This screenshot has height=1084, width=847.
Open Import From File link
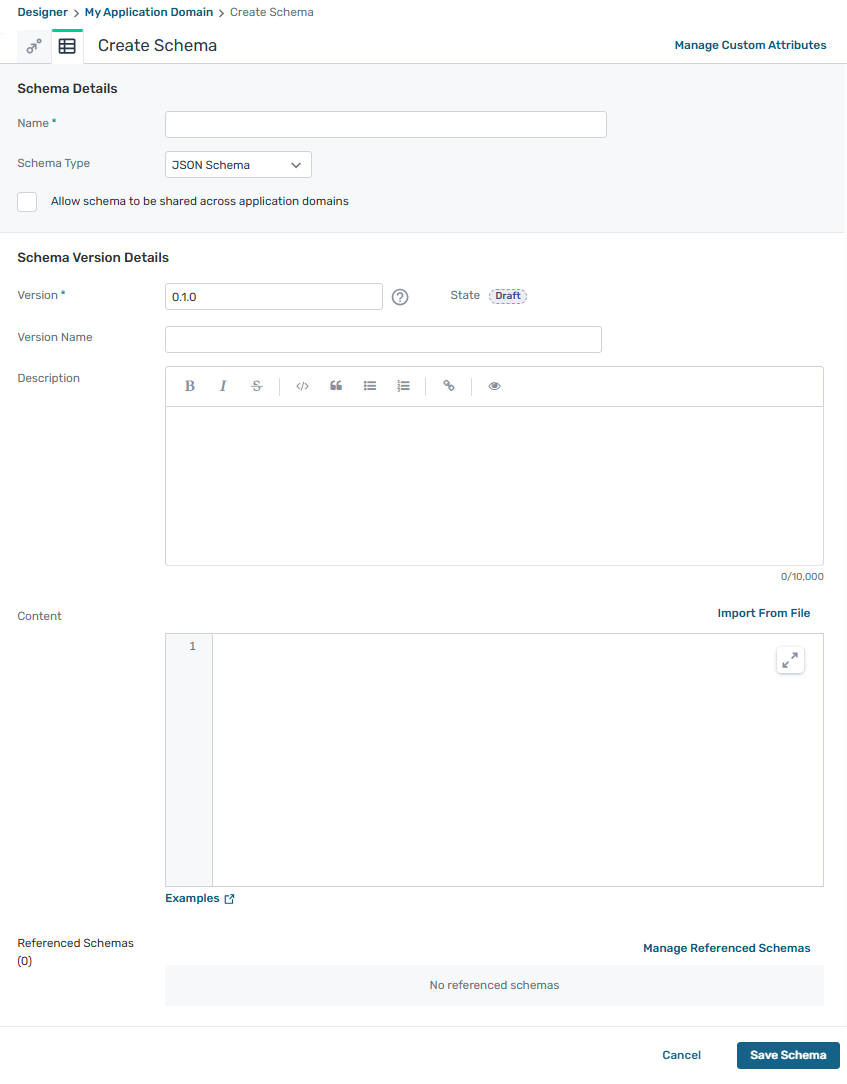tap(763, 613)
